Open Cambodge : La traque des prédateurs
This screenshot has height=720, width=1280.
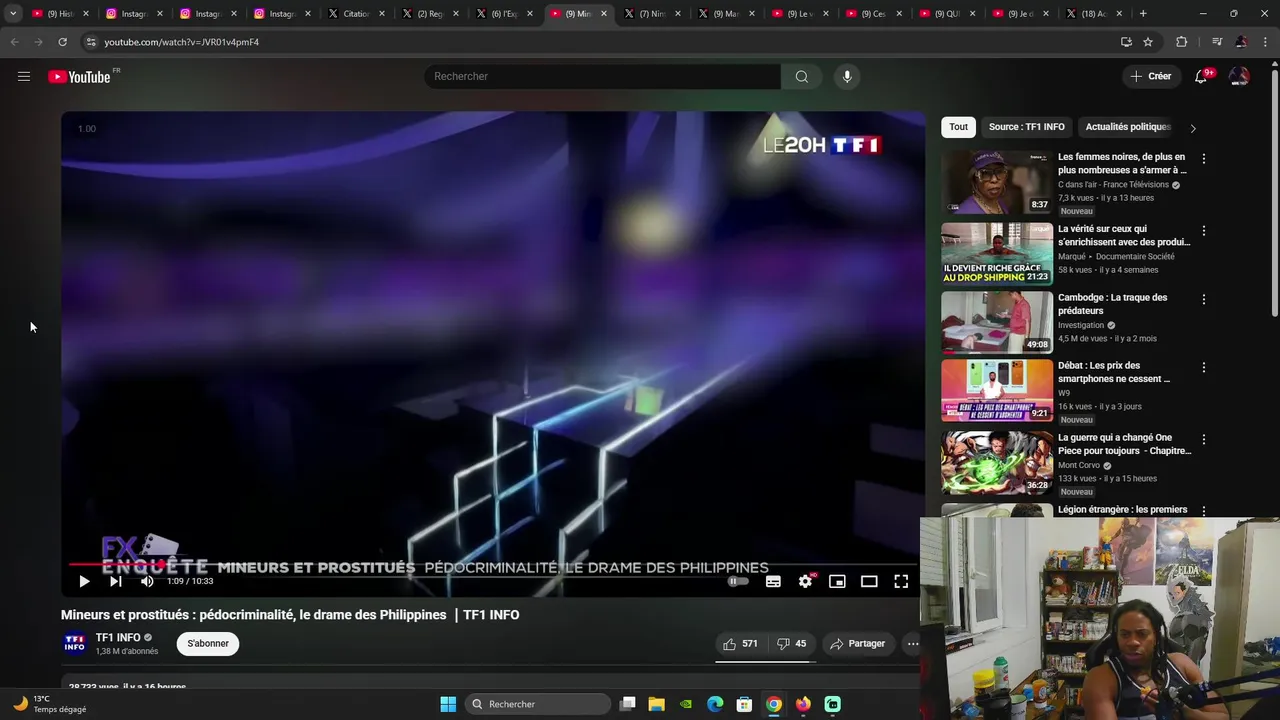click(1112, 304)
